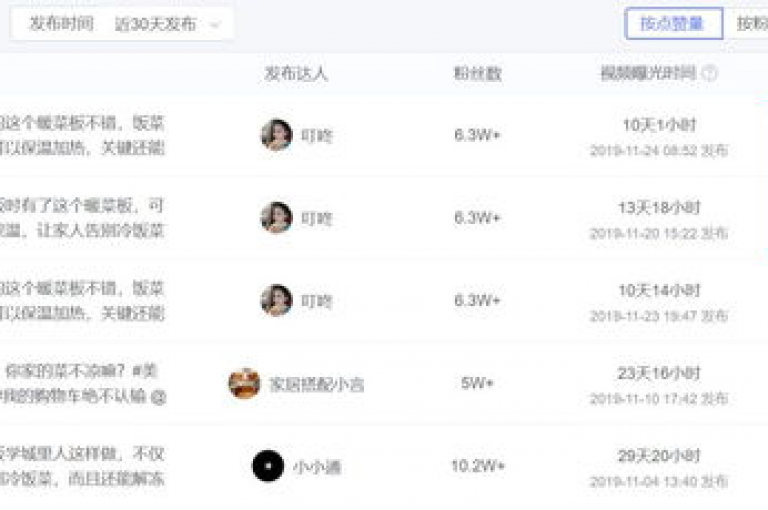Click 6.3W+ in the 10天14小时 row

tap(477, 300)
